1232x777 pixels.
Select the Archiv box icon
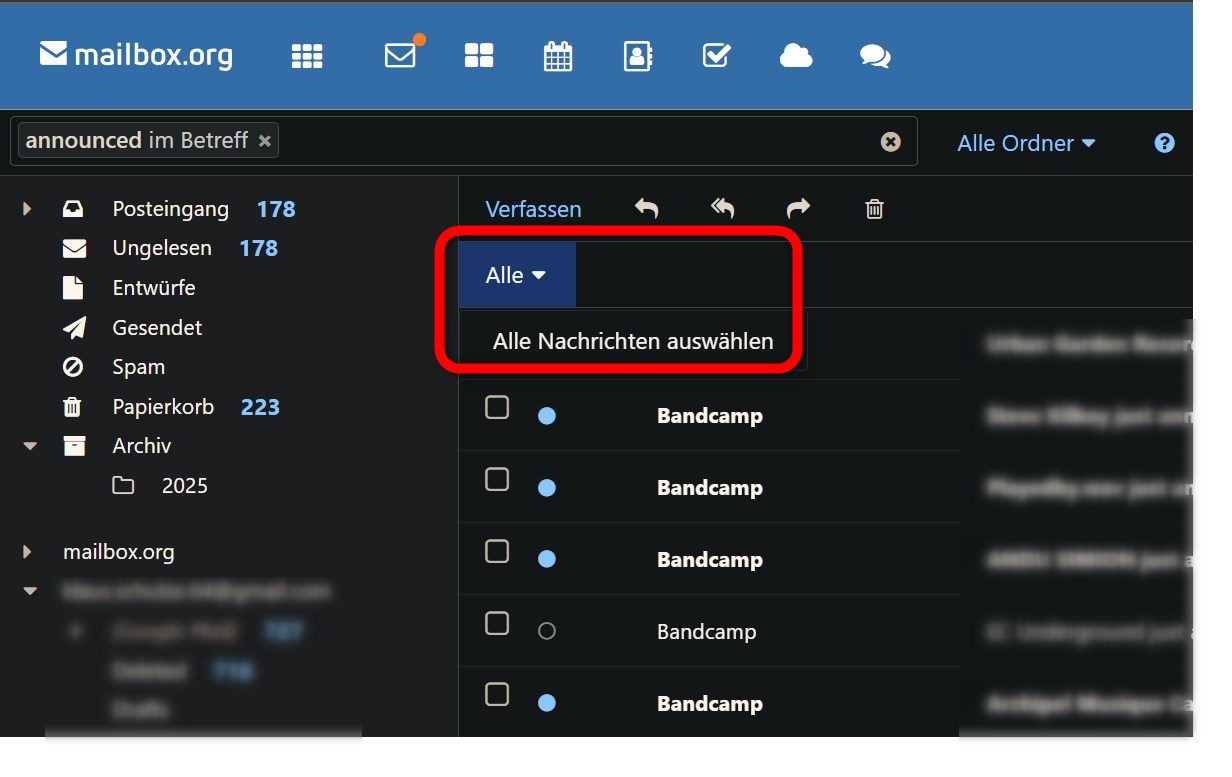(74, 446)
